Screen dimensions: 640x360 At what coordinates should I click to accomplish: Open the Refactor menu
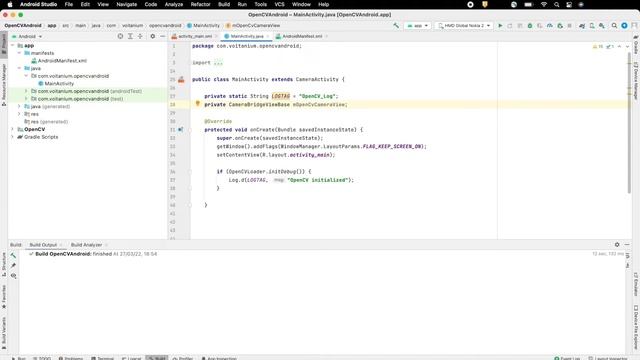[200, 4]
